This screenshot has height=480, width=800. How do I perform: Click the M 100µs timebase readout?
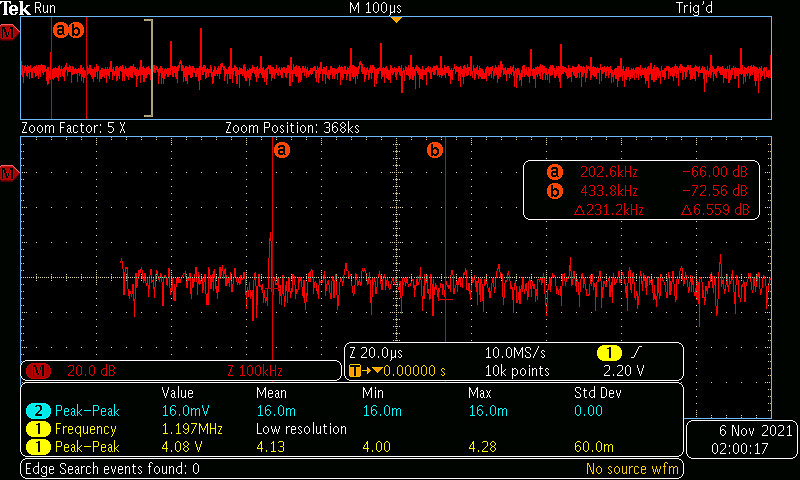[x=375, y=8]
